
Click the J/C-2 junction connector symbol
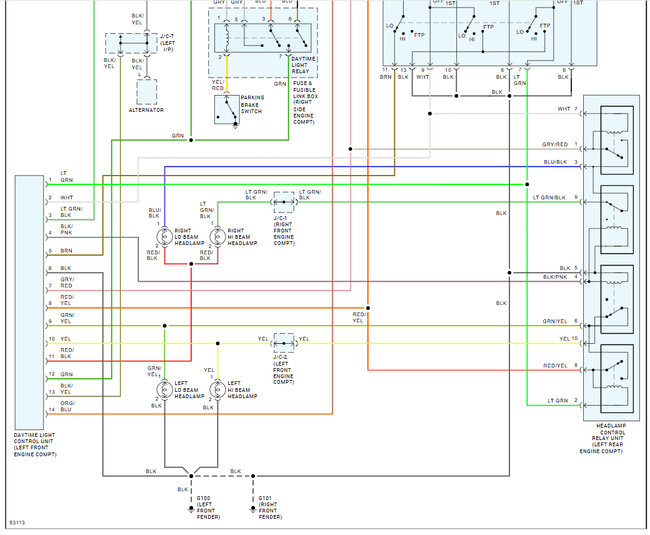284,344
